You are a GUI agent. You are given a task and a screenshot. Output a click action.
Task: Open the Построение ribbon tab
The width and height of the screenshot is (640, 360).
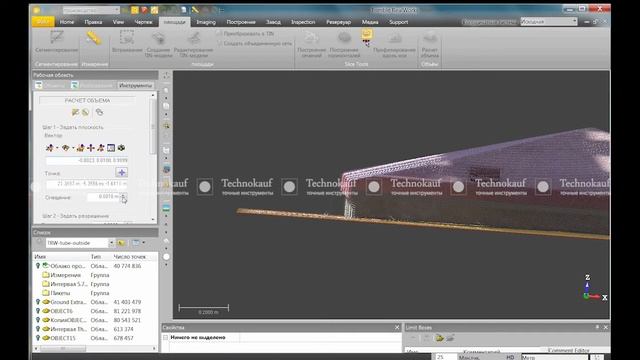coord(241,22)
